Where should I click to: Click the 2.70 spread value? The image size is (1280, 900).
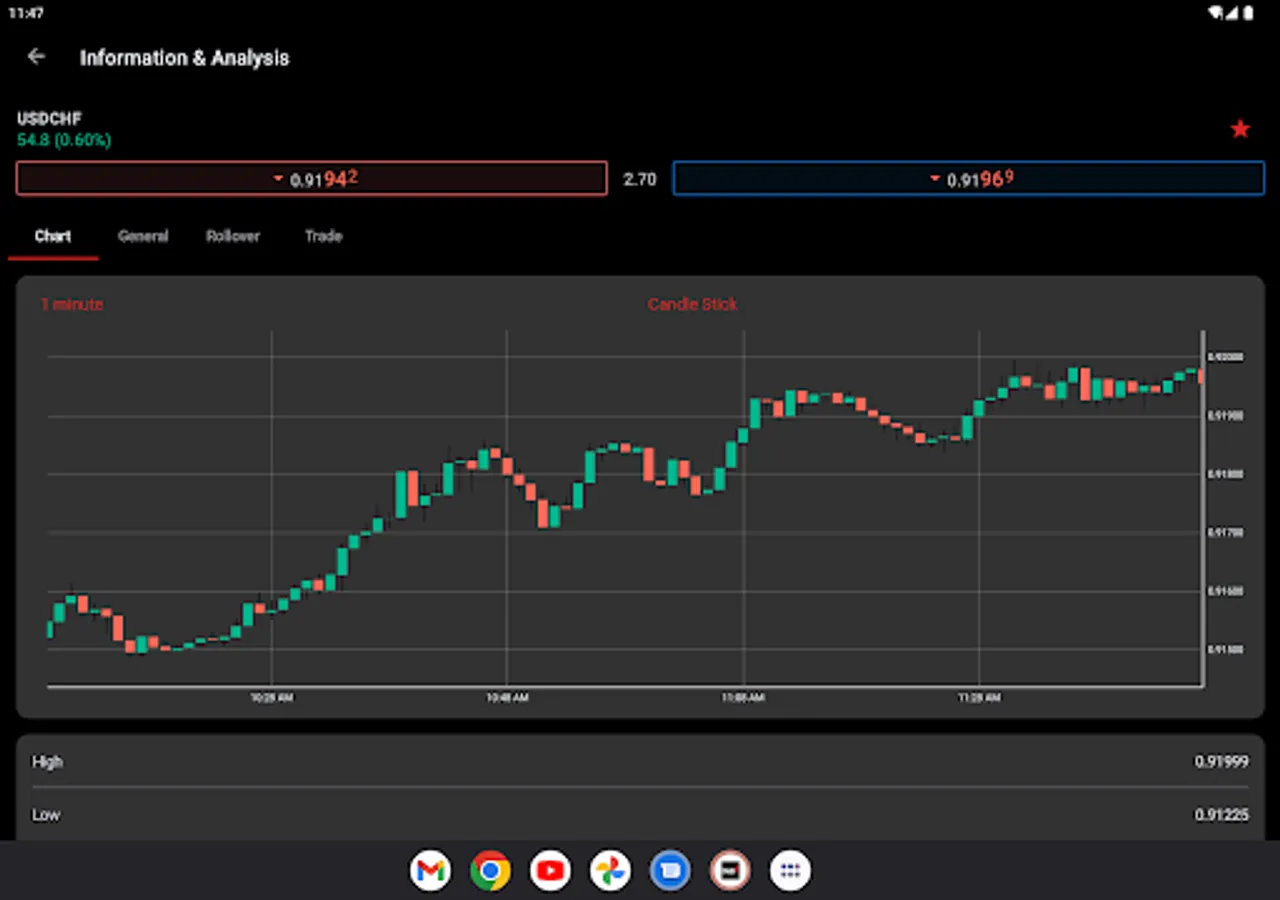(x=640, y=180)
